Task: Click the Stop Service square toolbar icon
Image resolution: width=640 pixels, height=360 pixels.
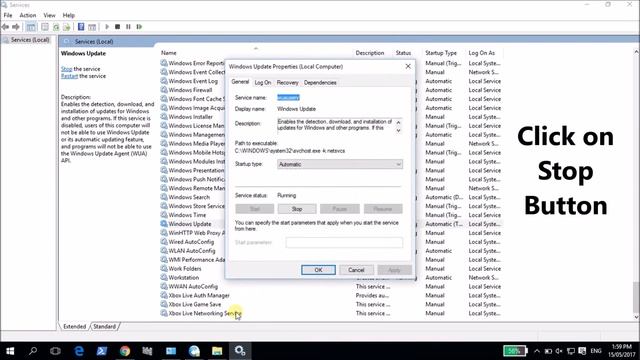Action: point(118,27)
